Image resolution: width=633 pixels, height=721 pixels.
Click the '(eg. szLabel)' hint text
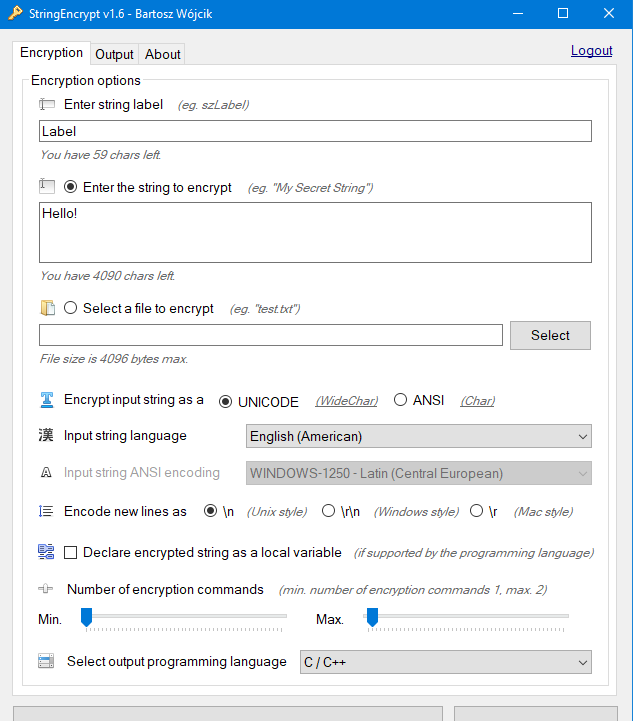pyautogui.click(x=213, y=105)
